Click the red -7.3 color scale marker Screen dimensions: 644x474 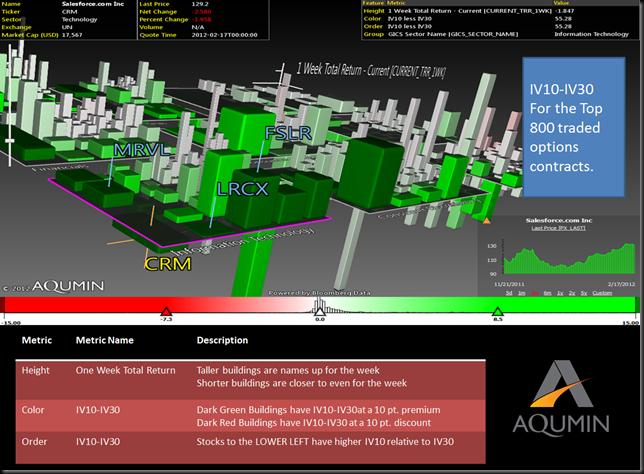166,311
